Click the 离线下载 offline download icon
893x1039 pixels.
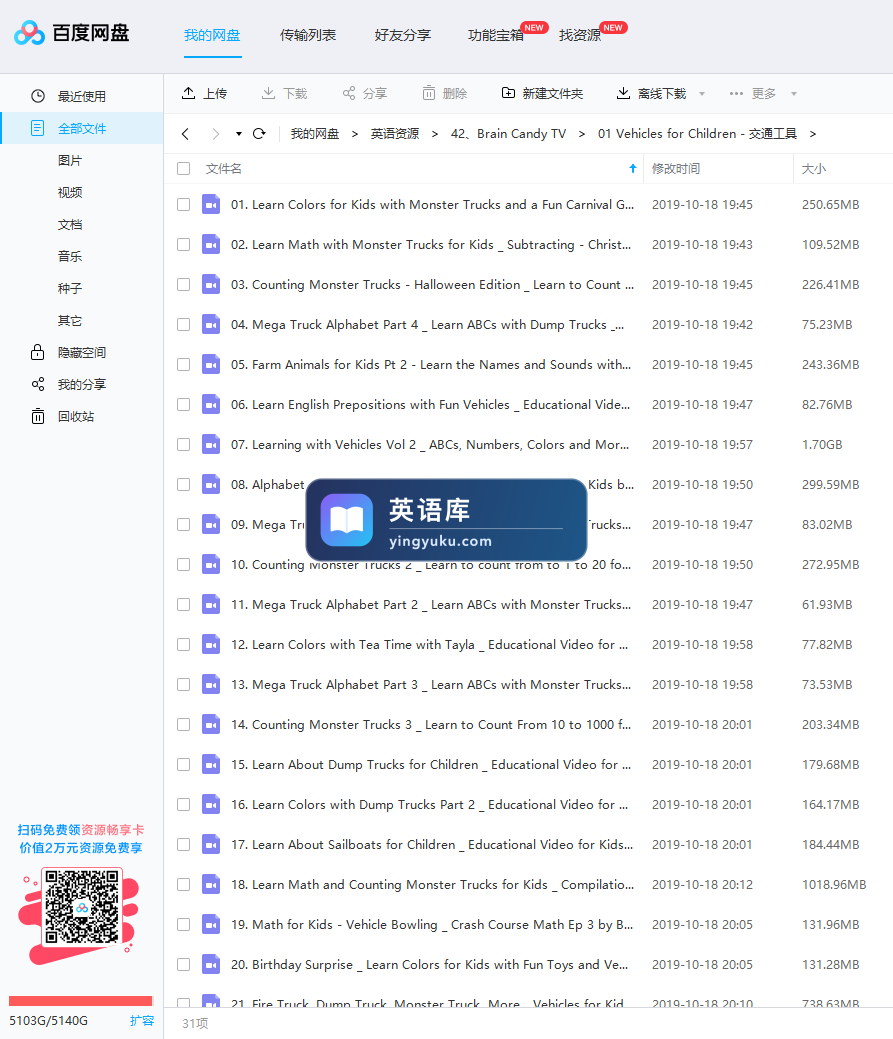point(623,93)
